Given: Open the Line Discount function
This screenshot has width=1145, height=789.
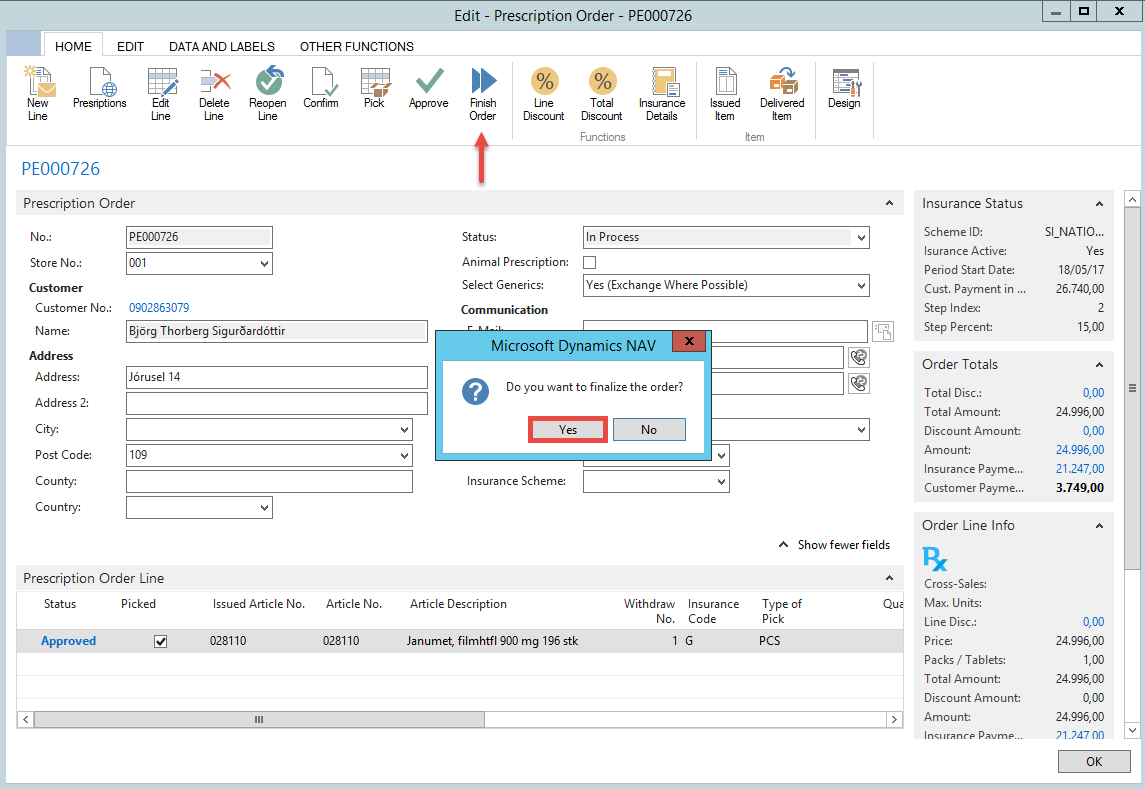Looking at the screenshot, I should 544,94.
